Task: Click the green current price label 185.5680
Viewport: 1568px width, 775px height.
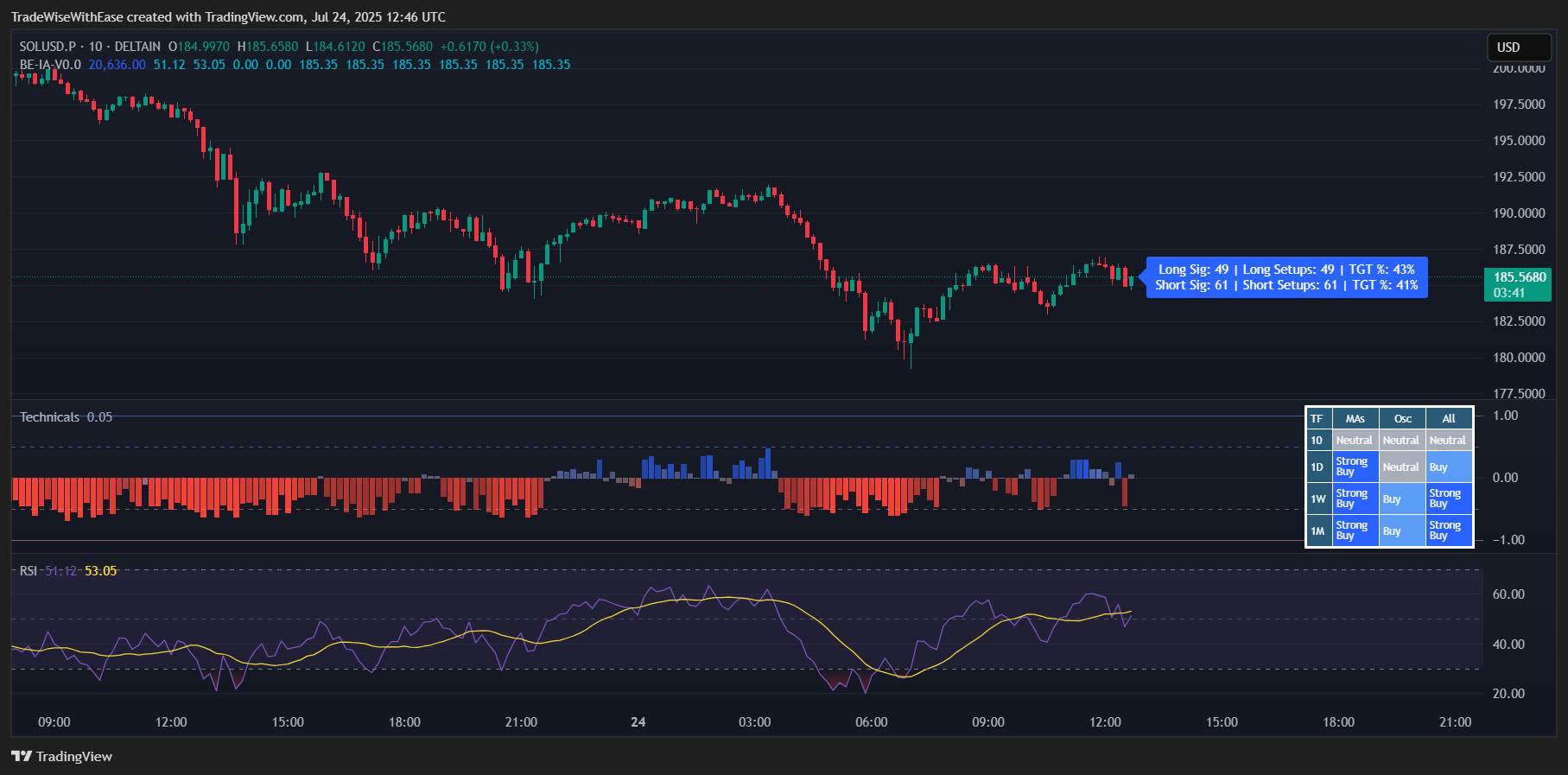Action: pyautogui.click(x=1520, y=277)
